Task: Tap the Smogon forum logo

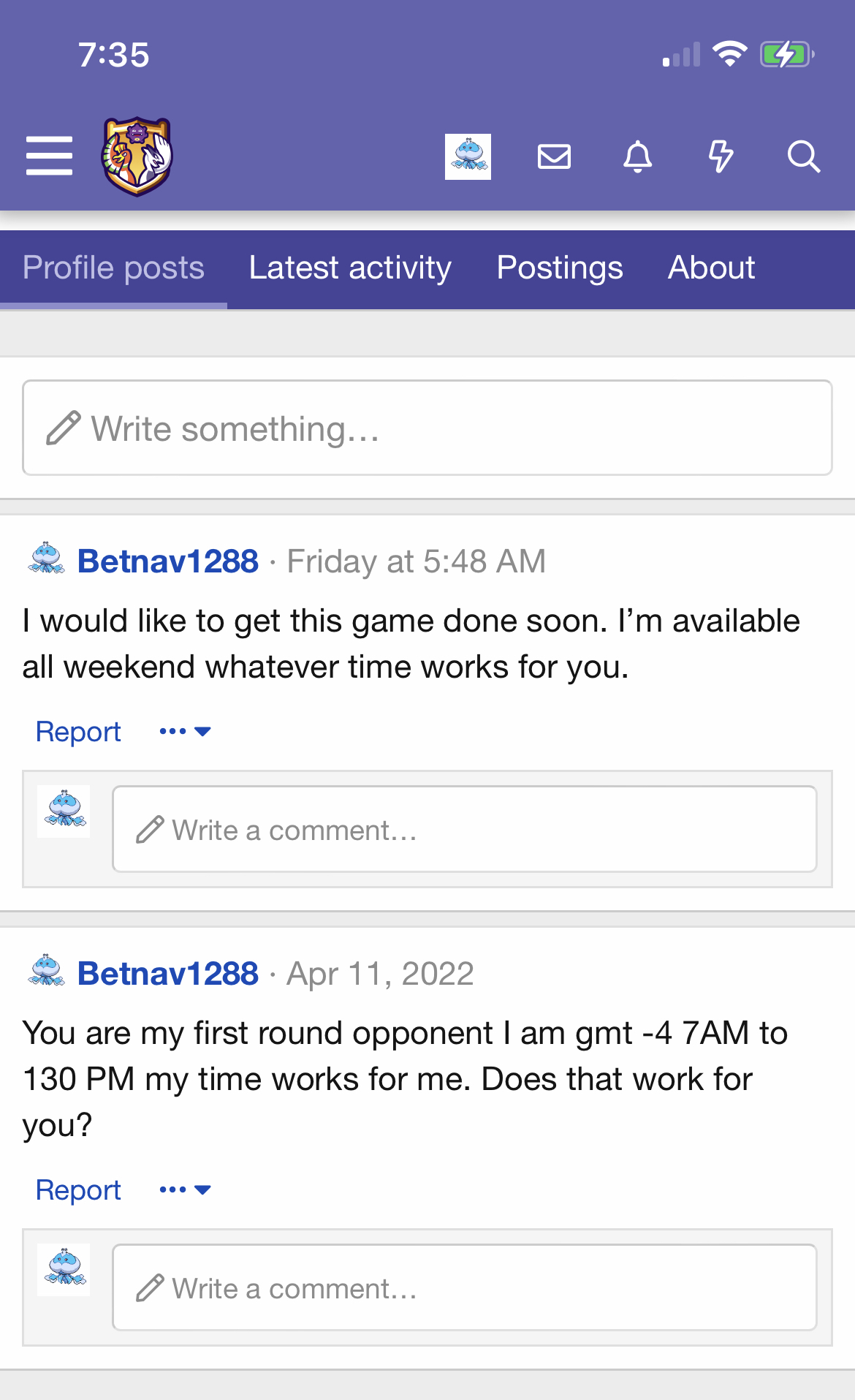Action: pos(137,156)
